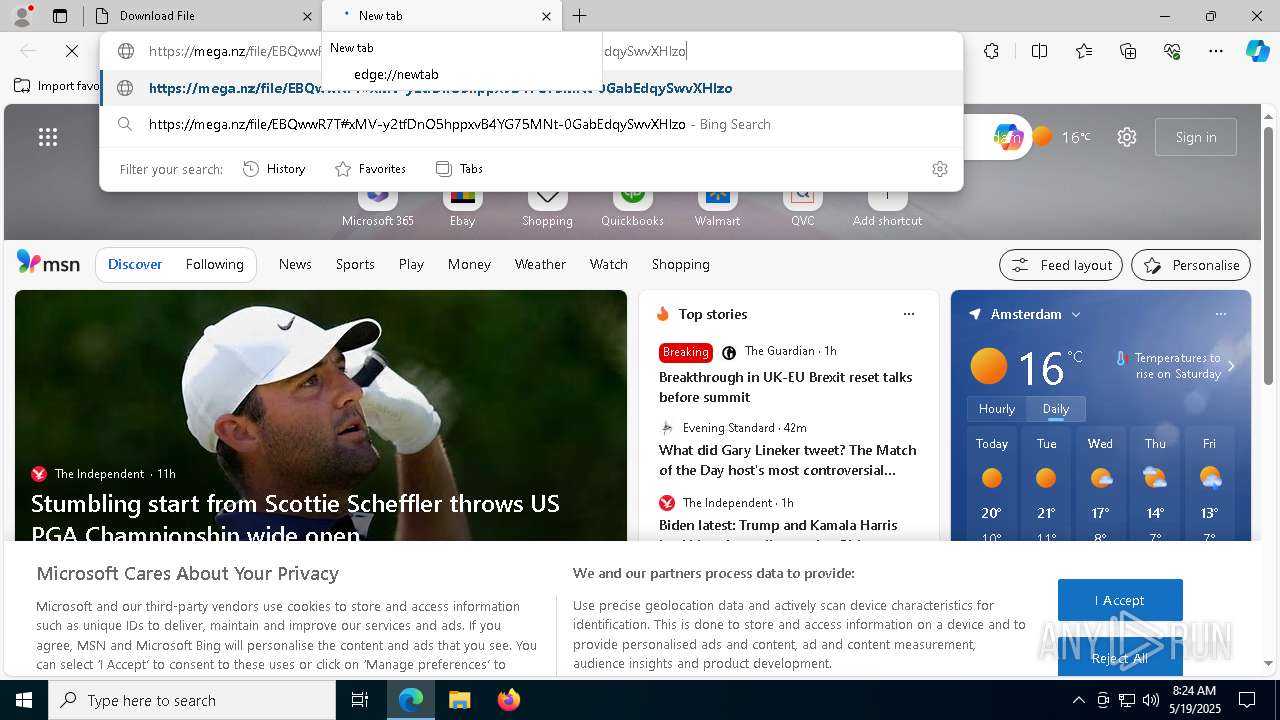Screen dimensions: 1280x720
Task: Open the Collections toolbar icon
Action: [1128, 51]
